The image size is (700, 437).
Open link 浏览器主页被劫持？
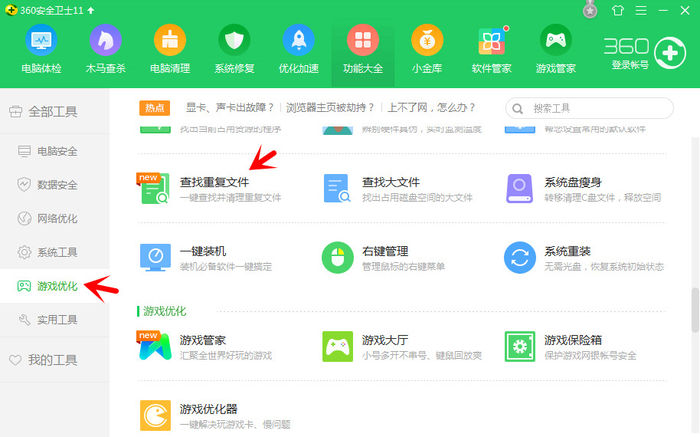tap(330, 108)
